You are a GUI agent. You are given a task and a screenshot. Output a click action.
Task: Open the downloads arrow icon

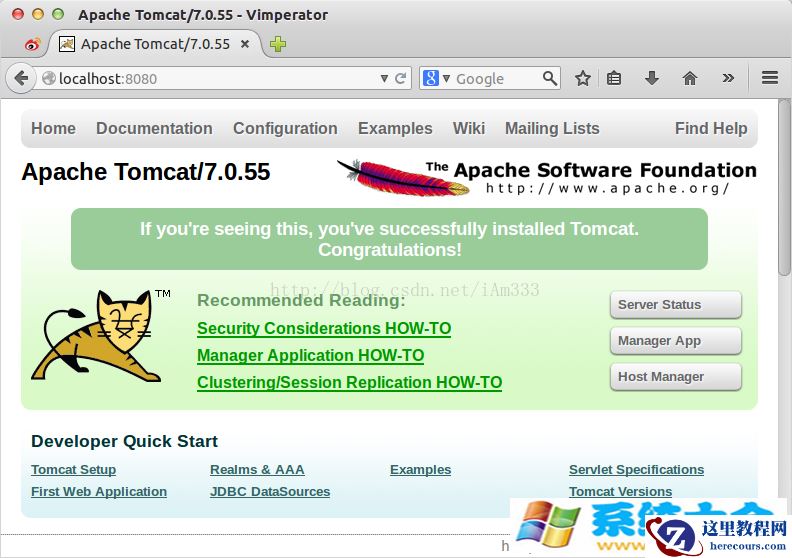(652, 78)
